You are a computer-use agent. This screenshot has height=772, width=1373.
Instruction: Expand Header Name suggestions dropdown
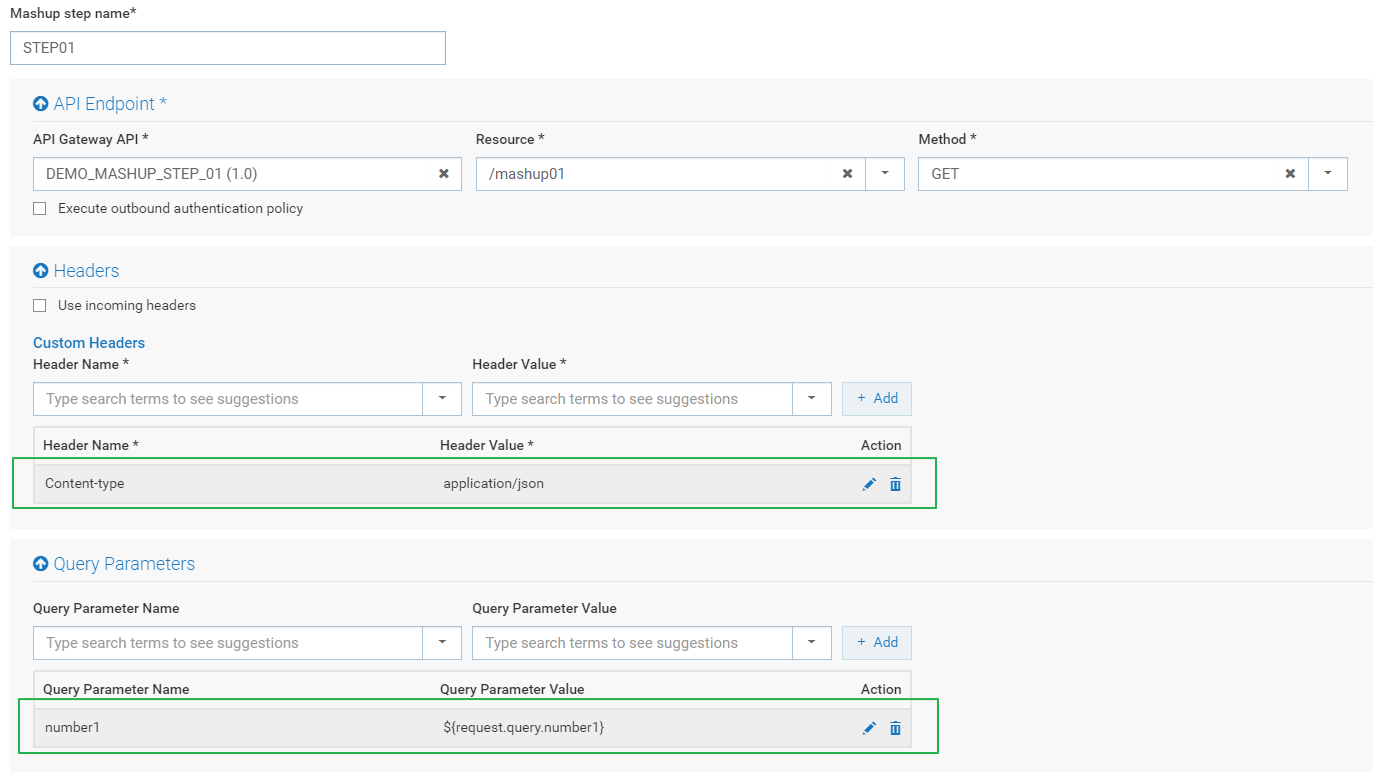coord(442,399)
